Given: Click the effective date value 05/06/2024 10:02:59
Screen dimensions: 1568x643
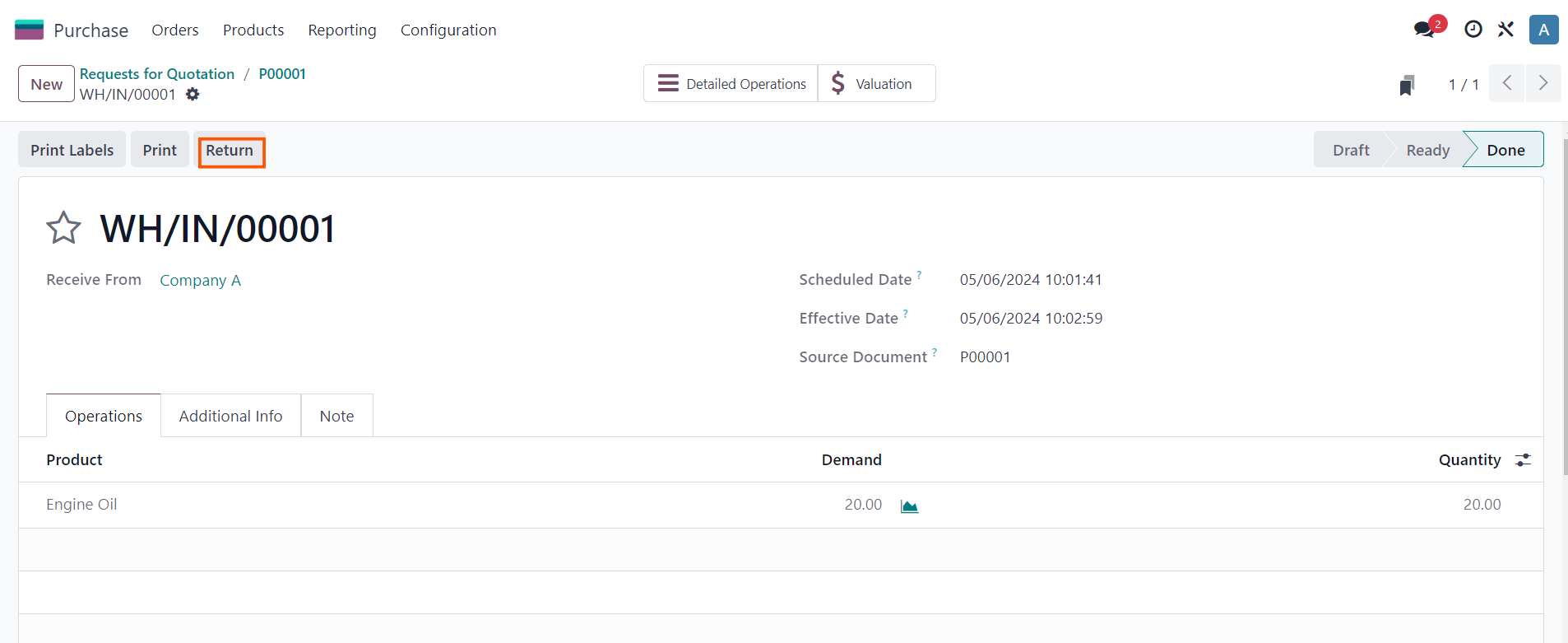Looking at the screenshot, I should (1031, 318).
